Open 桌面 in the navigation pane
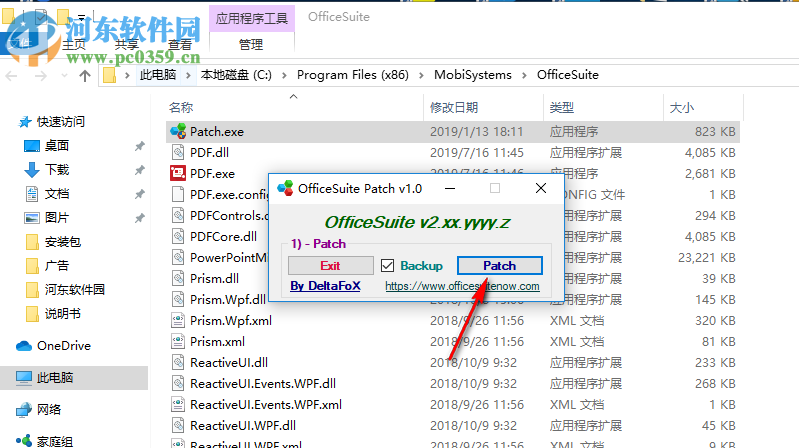Image resolution: width=799 pixels, height=448 pixels. [56, 145]
